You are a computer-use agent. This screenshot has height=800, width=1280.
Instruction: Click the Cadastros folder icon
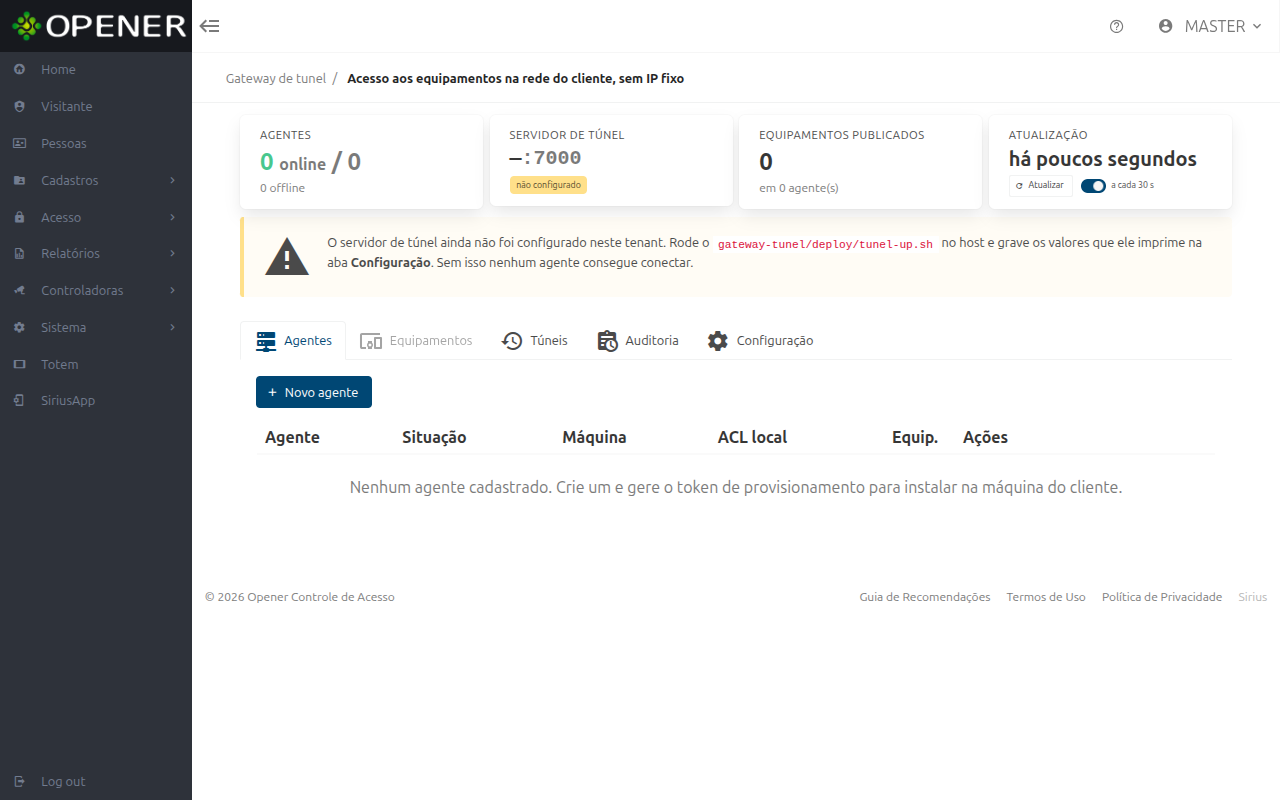pyautogui.click(x=19, y=180)
